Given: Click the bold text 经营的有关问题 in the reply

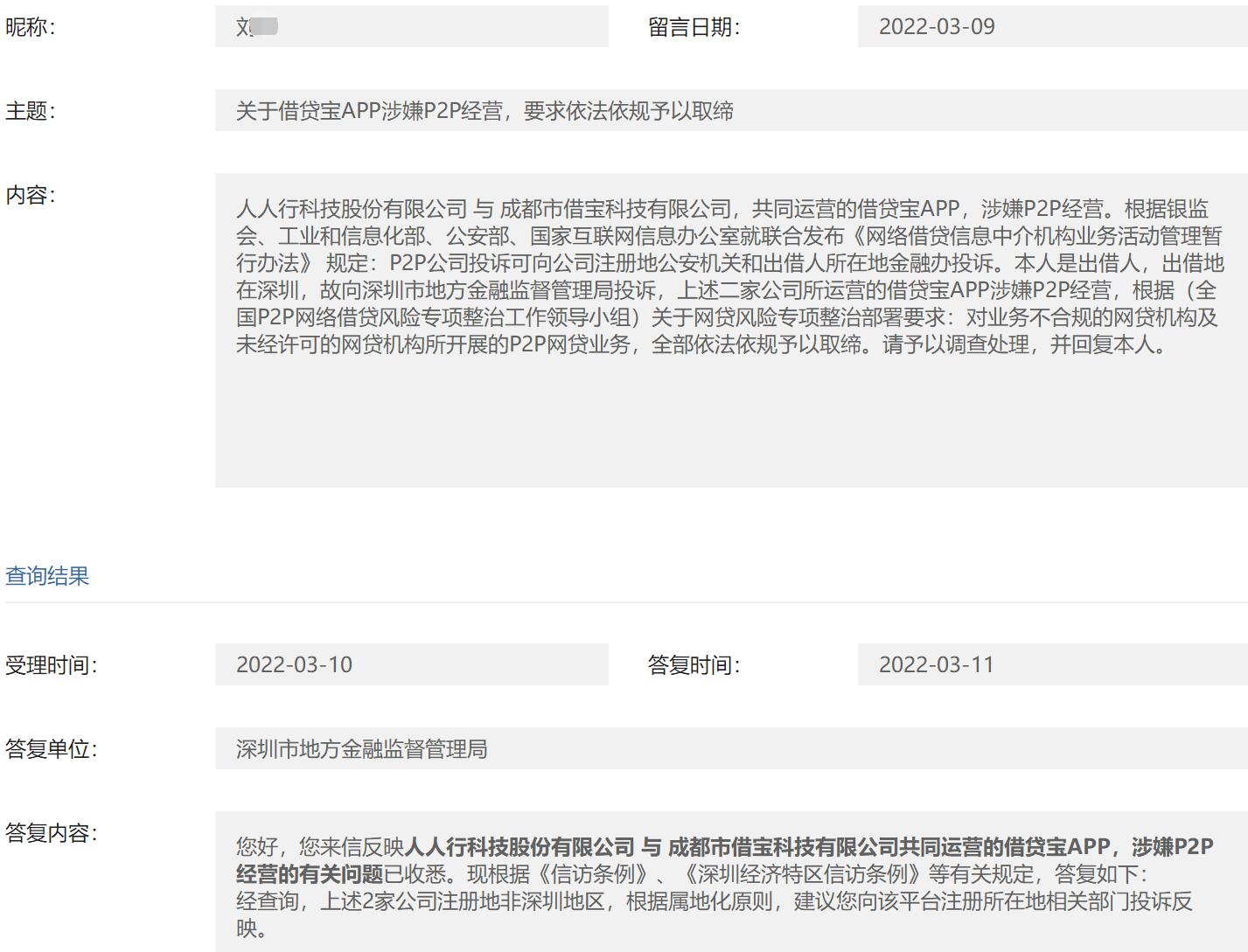Looking at the screenshot, I should click(310, 874).
